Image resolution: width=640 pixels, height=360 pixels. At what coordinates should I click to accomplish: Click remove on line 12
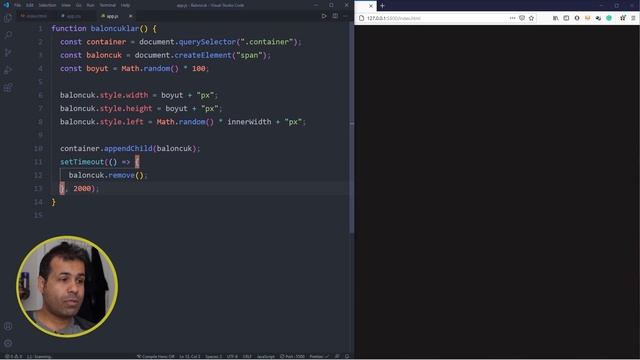point(122,175)
